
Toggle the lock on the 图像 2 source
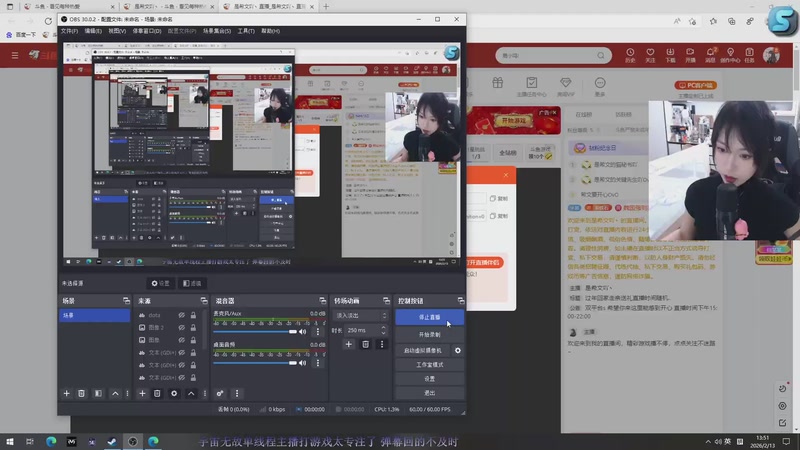point(193,328)
